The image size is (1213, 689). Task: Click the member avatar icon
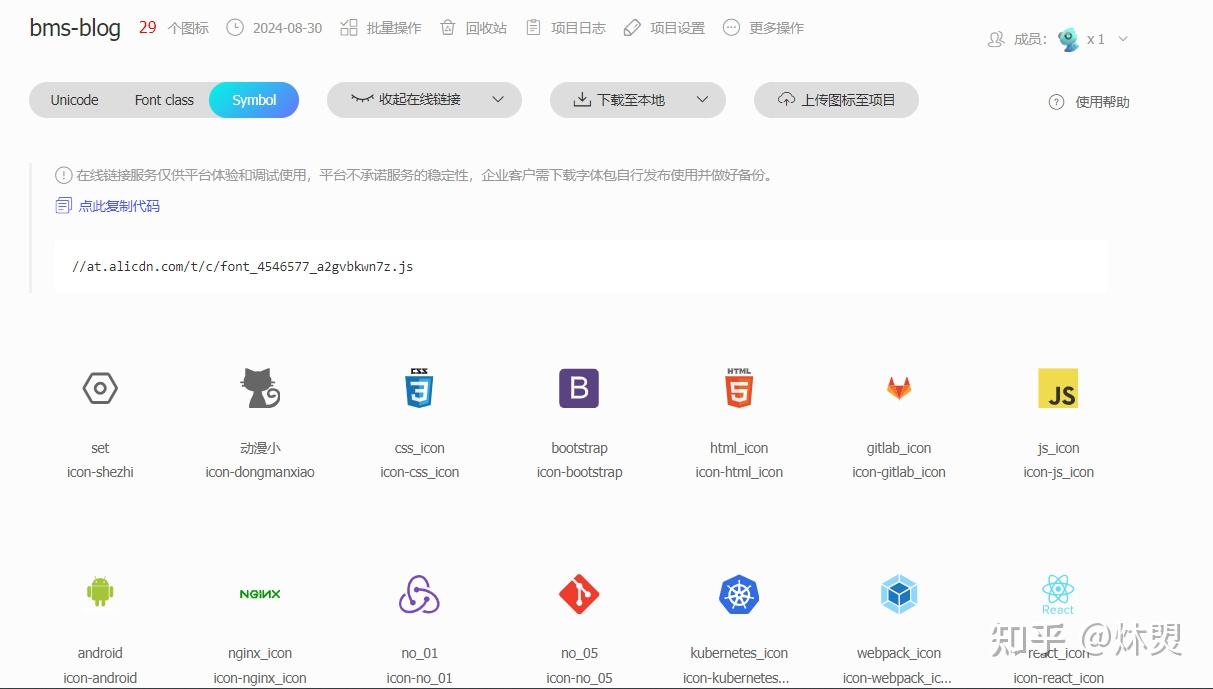[1069, 39]
